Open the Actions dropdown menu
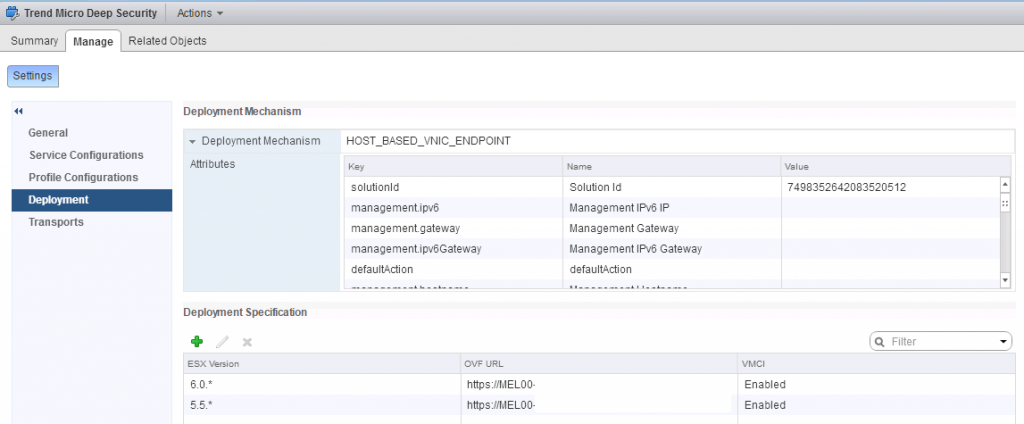 (x=200, y=13)
